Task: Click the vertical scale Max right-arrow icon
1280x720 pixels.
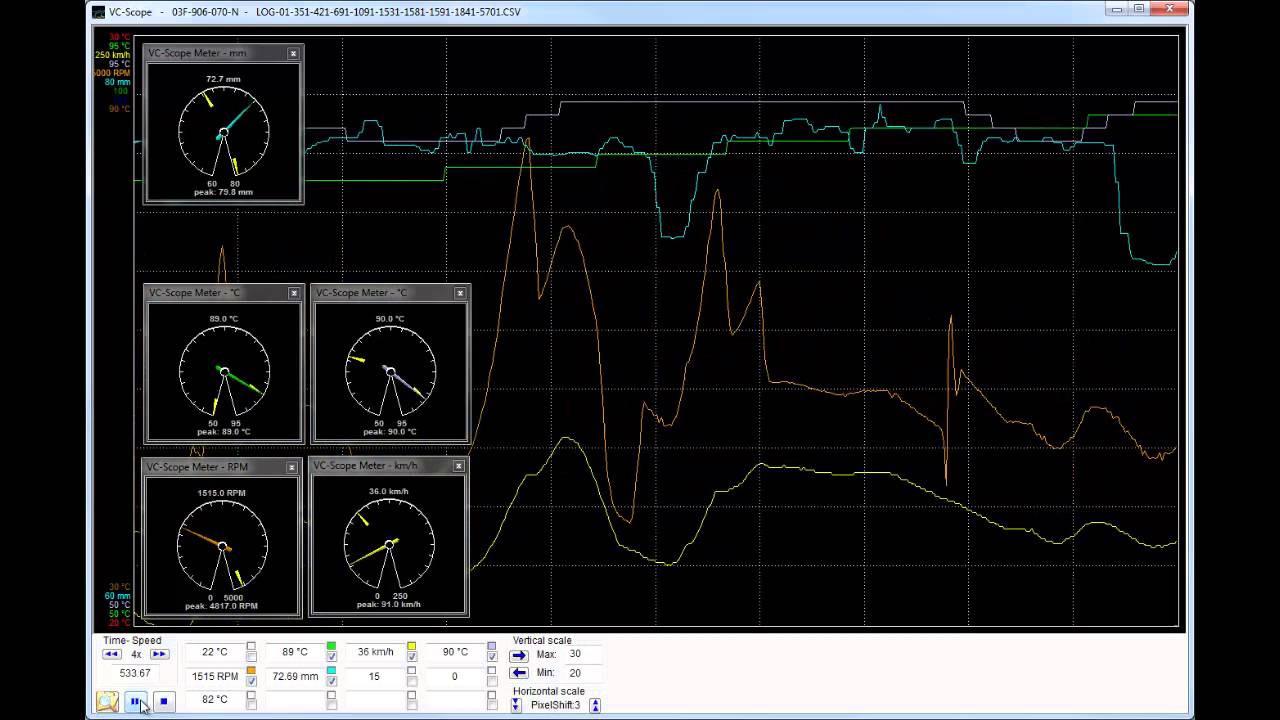Action: tap(518, 656)
